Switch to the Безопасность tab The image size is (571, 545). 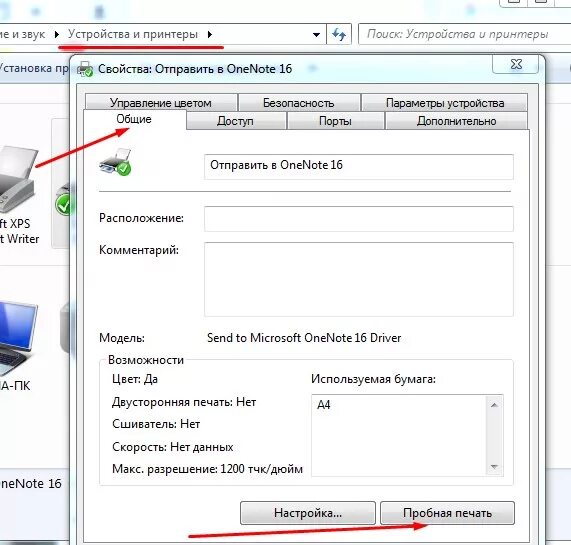(x=299, y=103)
